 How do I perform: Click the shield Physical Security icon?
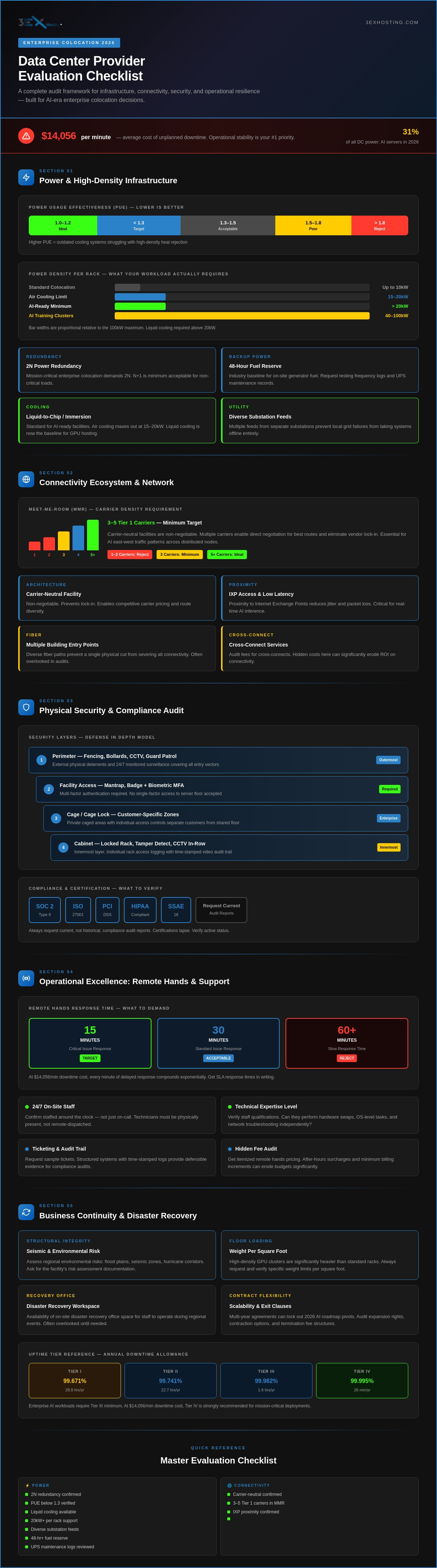pyautogui.click(x=26, y=707)
